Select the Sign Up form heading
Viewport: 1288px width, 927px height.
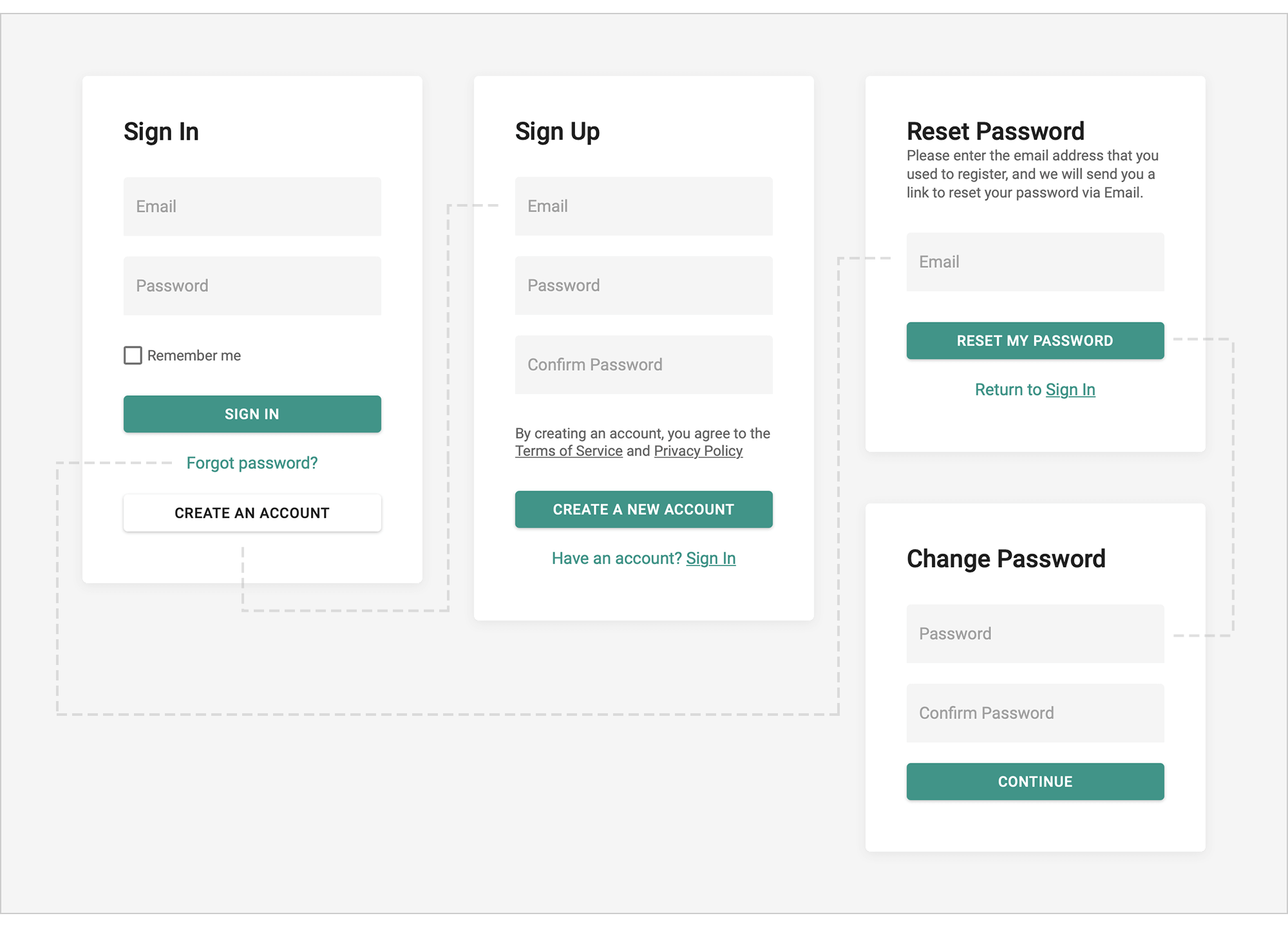[558, 131]
